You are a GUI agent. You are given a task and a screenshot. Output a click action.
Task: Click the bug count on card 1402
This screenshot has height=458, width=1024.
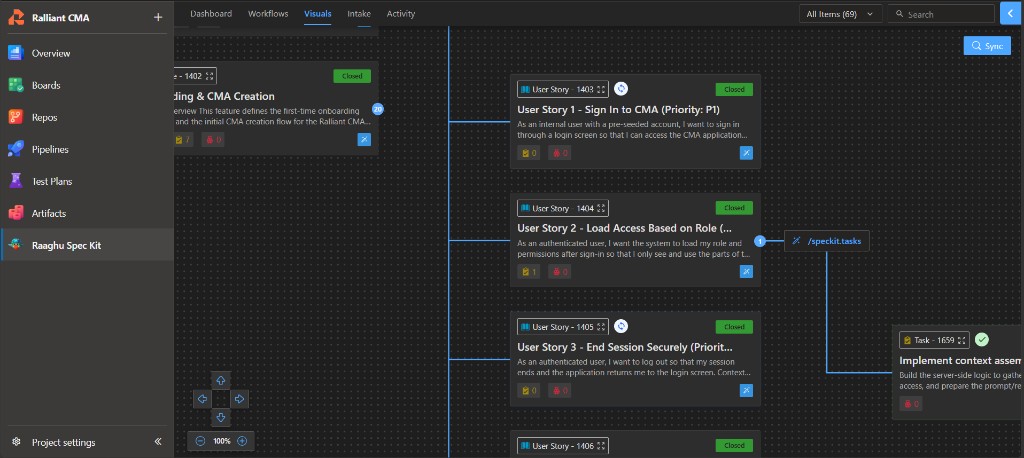(x=213, y=139)
